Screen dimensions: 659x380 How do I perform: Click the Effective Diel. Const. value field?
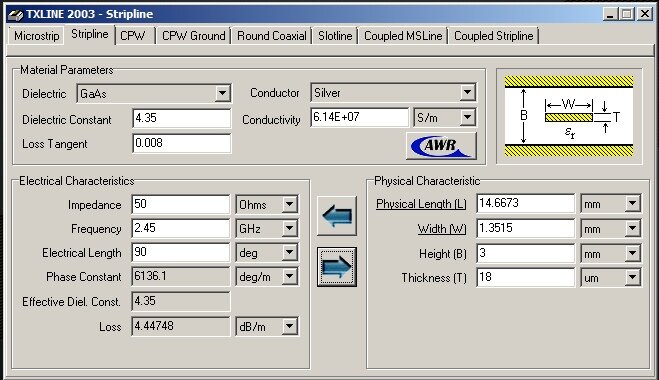pyautogui.click(x=181, y=301)
